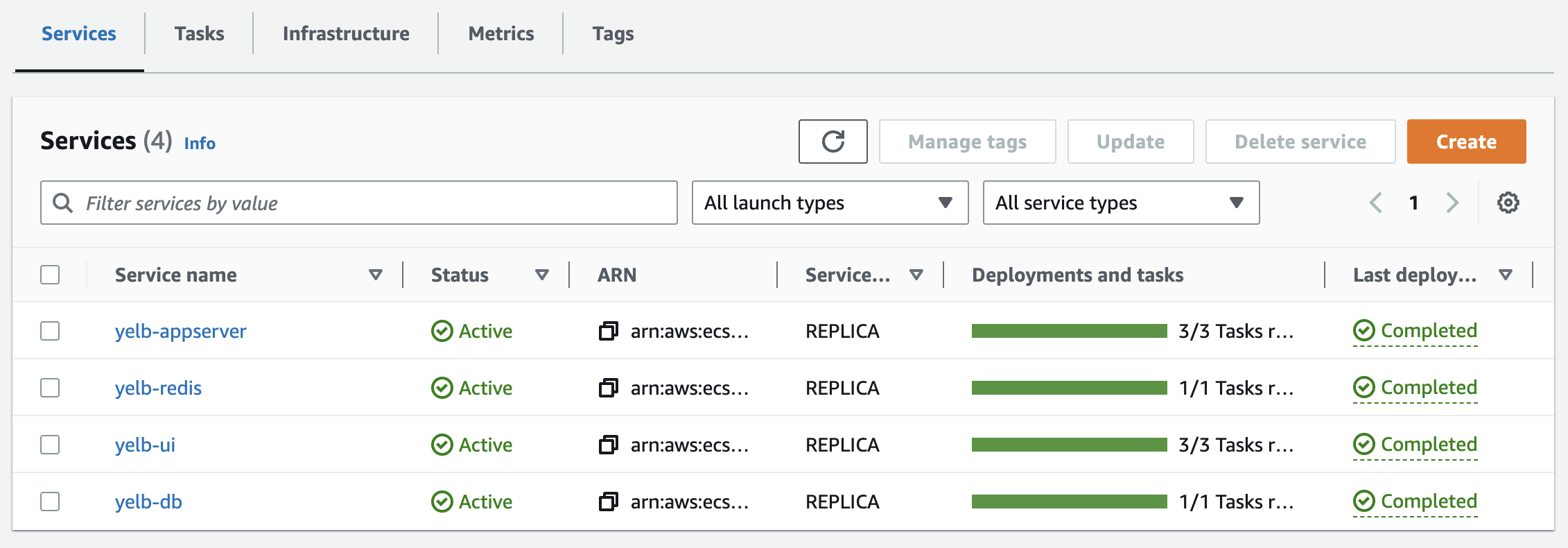Check the yelb-ui row checkbox
Image resolution: width=1568 pixels, height=548 pixels.
tap(50, 445)
